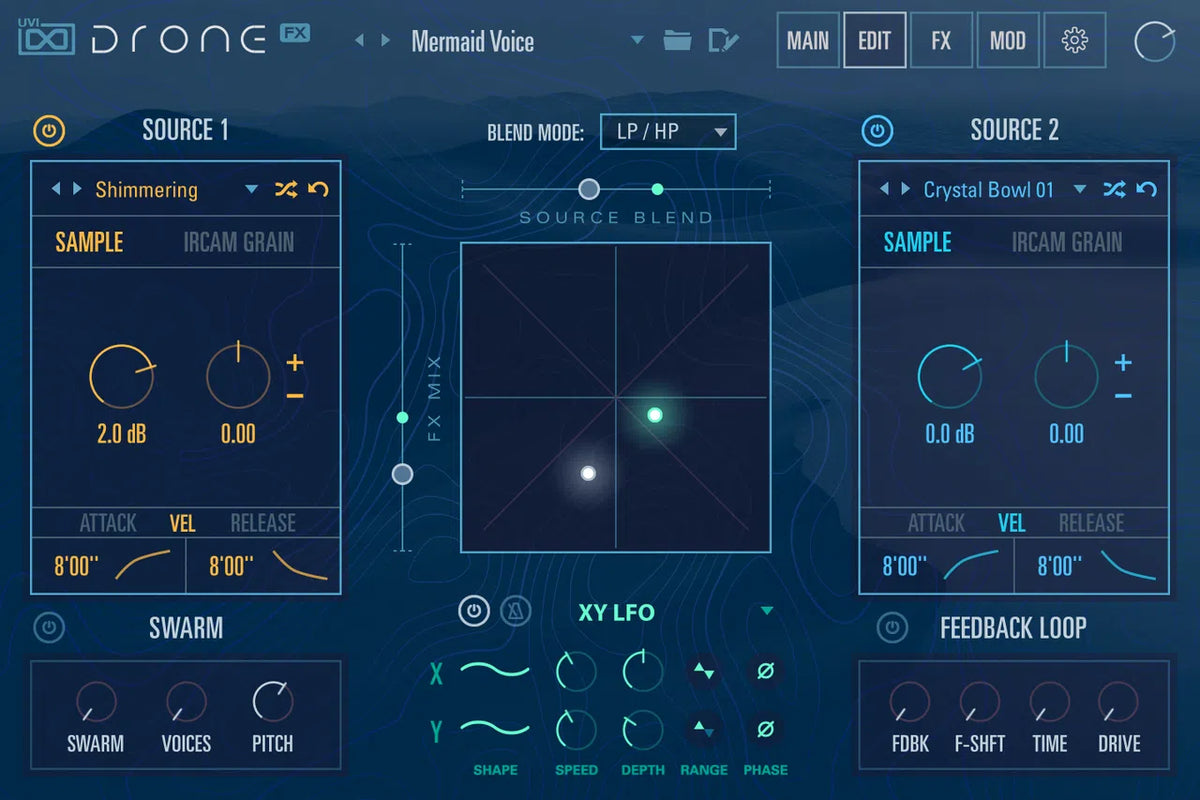Click the Source Blend slider handle
1200x800 pixels.
click(x=589, y=189)
